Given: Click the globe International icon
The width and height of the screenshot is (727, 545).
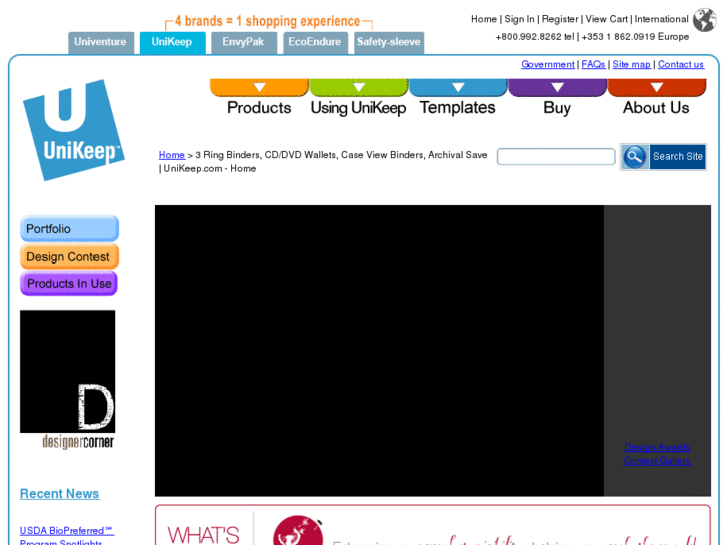Looking at the screenshot, I should coord(705,20).
